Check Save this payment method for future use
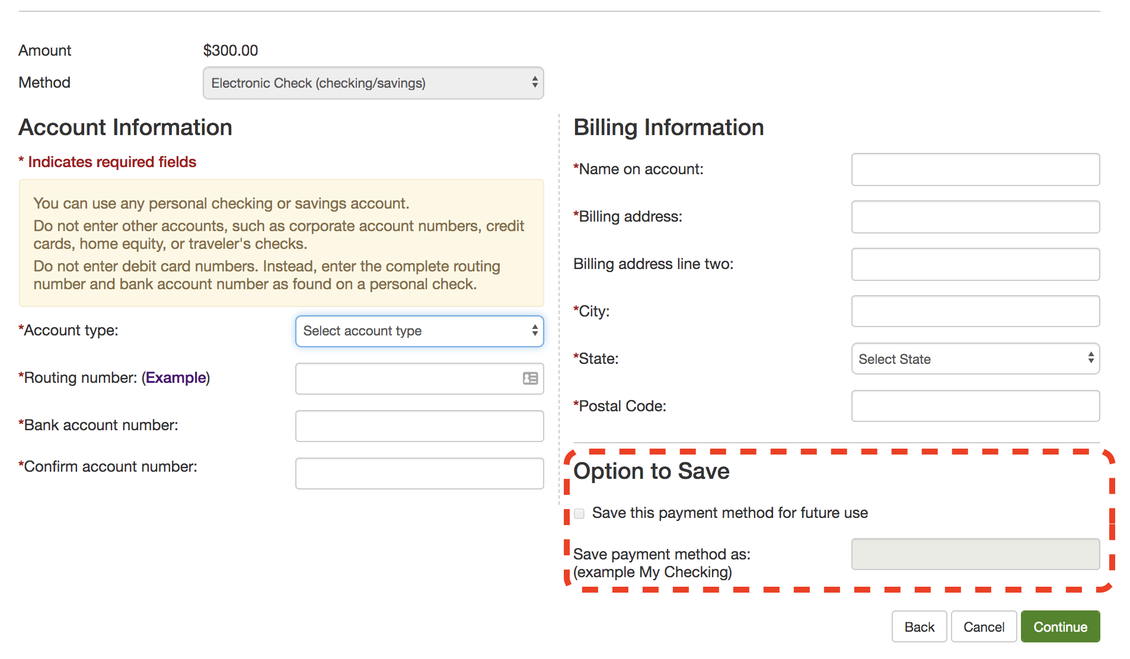Viewport: 1130px width, 659px height. tap(579, 513)
